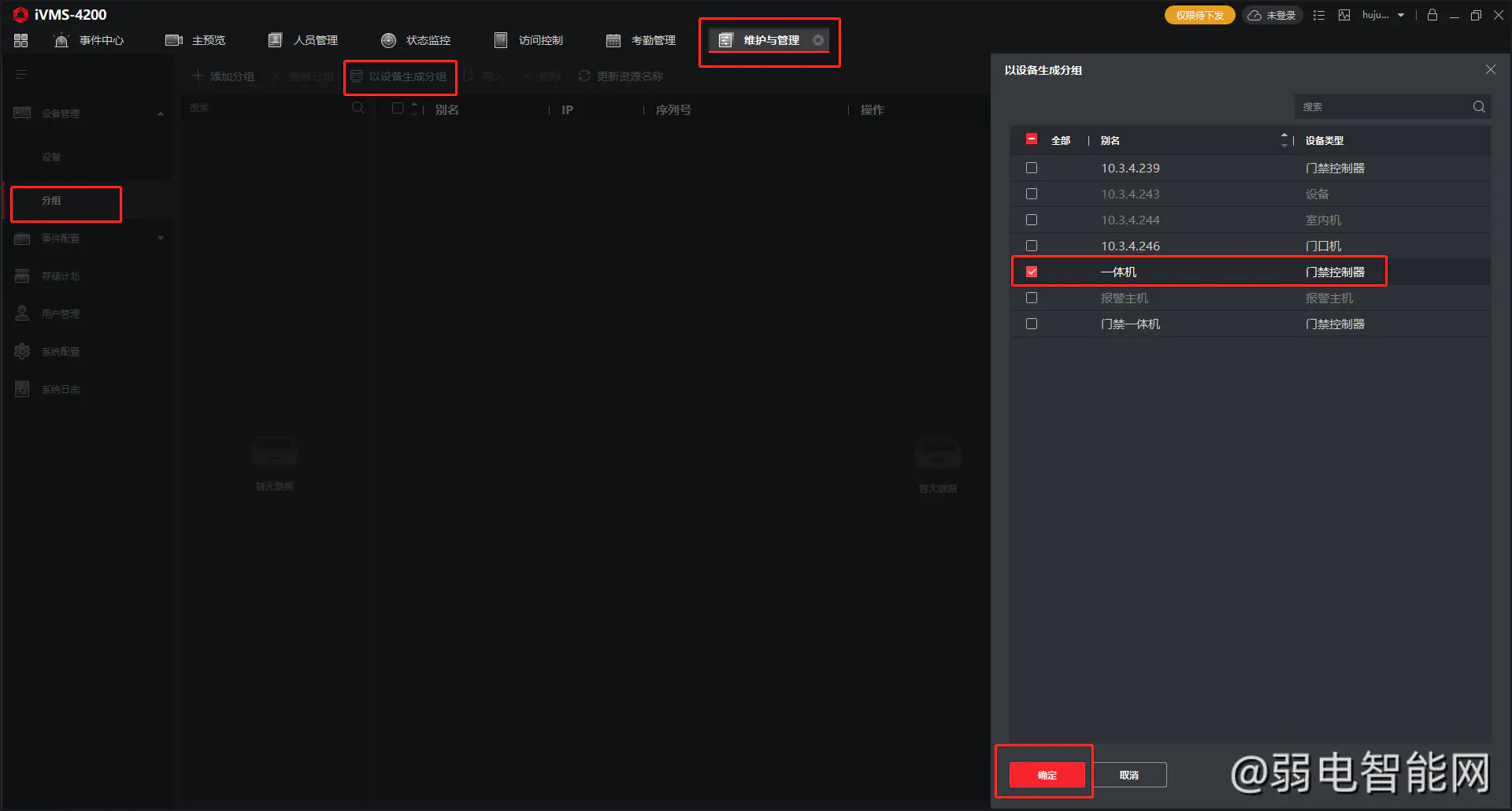Image resolution: width=1512 pixels, height=811 pixels.
Task: Switch to the Personnel Management (人员管理) tab
Action: pyautogui.click(x=303, y=40)
